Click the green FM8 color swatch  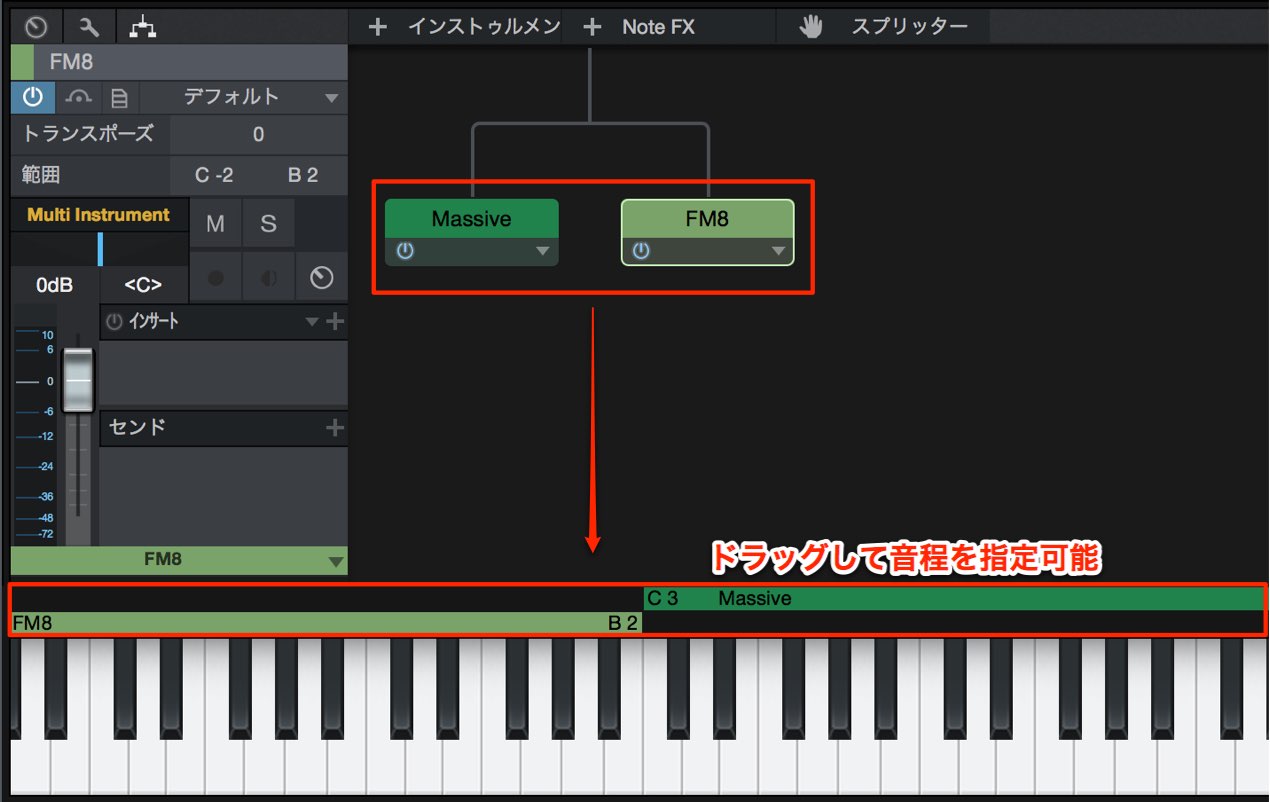coord(22,62)
